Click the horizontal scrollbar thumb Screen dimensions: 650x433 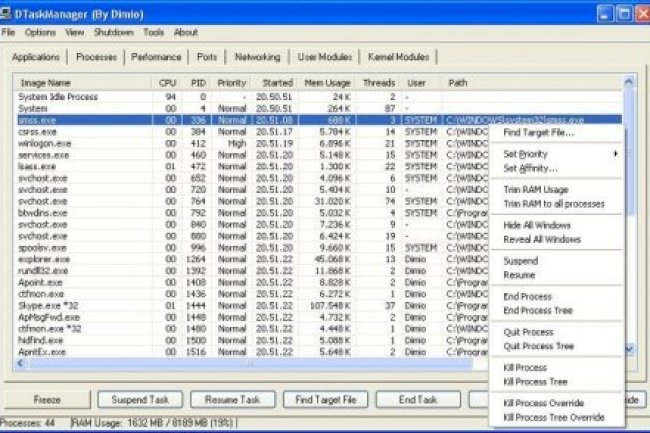pyautogui.click(x=250, y=363)
